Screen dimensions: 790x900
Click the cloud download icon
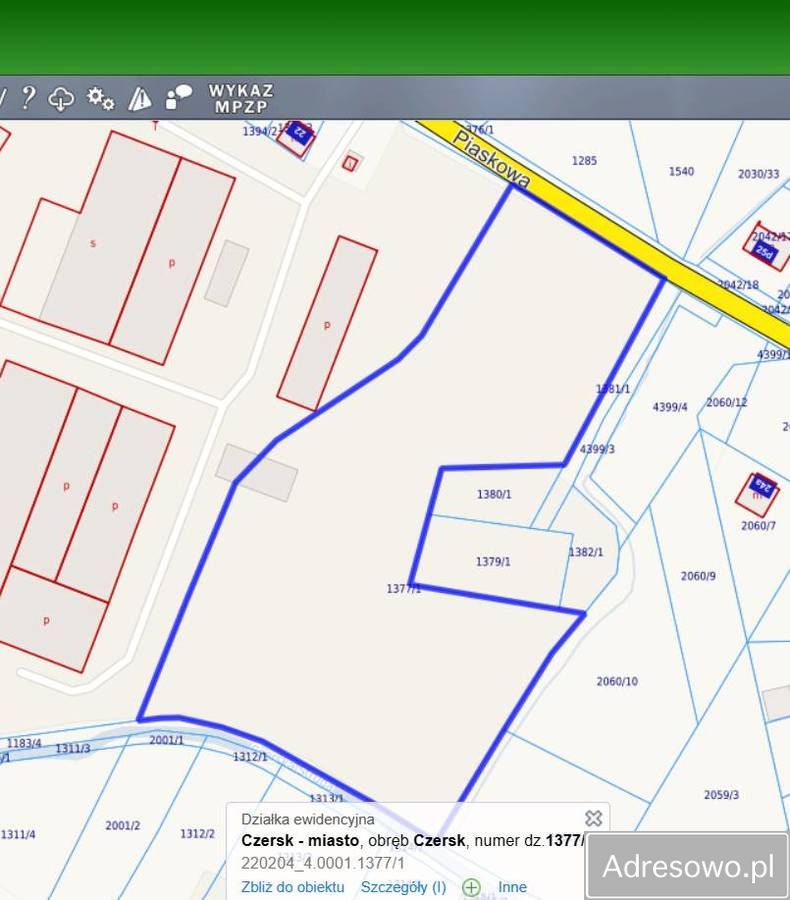click(x=61, y=99)
